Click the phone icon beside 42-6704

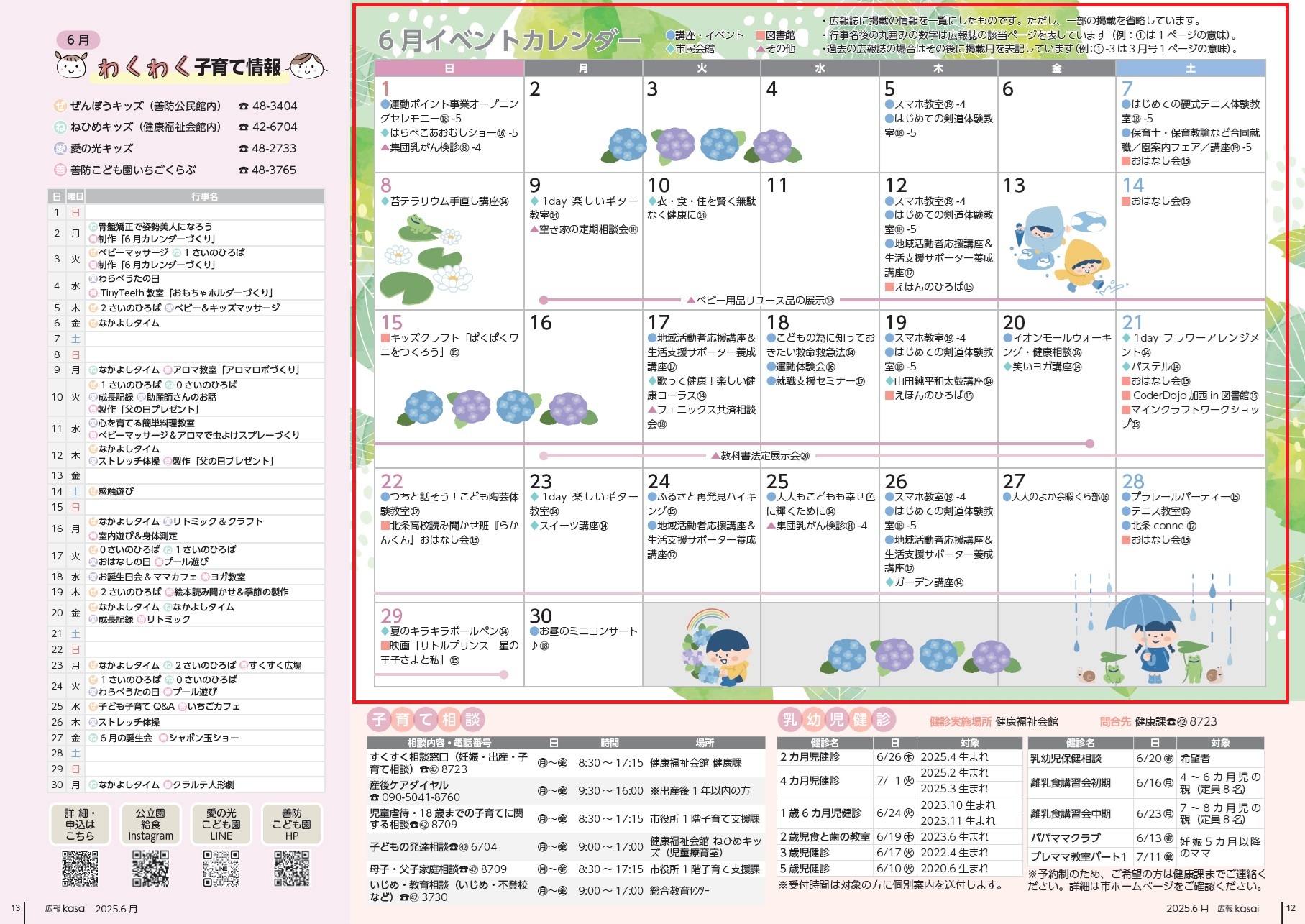244,127
